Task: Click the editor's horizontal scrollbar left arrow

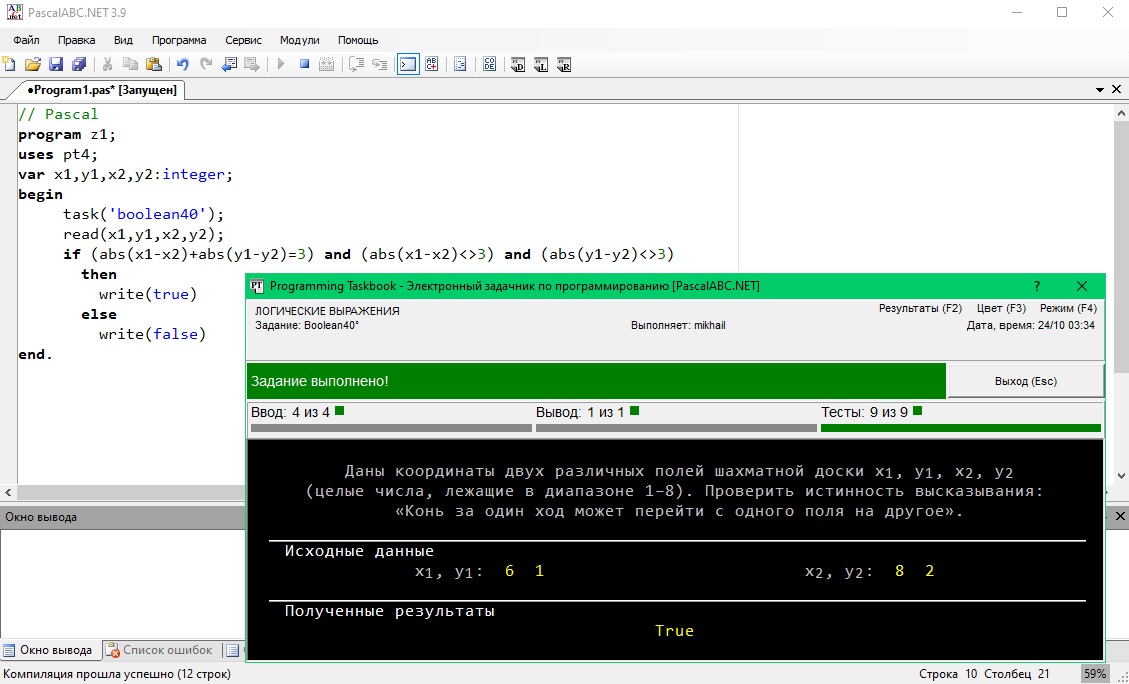Action: pos(8,493)
